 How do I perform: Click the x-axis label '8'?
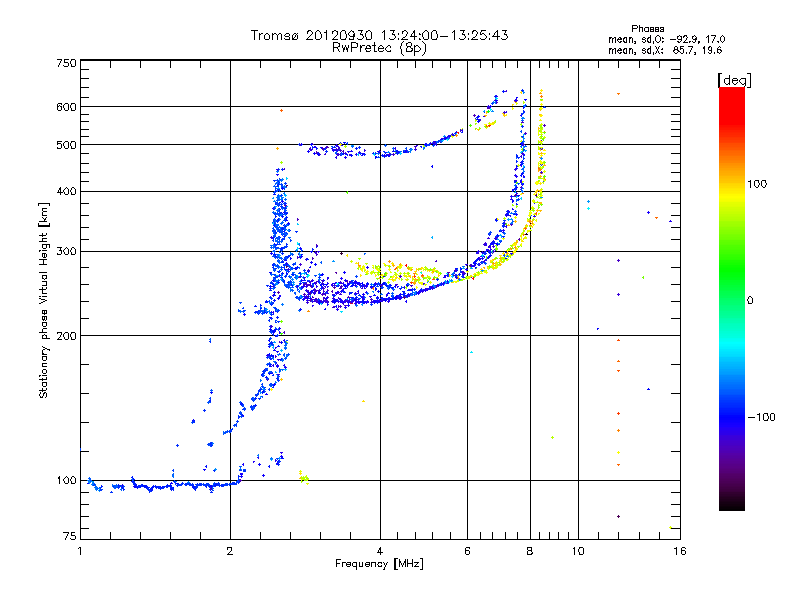tap(530, 551)
